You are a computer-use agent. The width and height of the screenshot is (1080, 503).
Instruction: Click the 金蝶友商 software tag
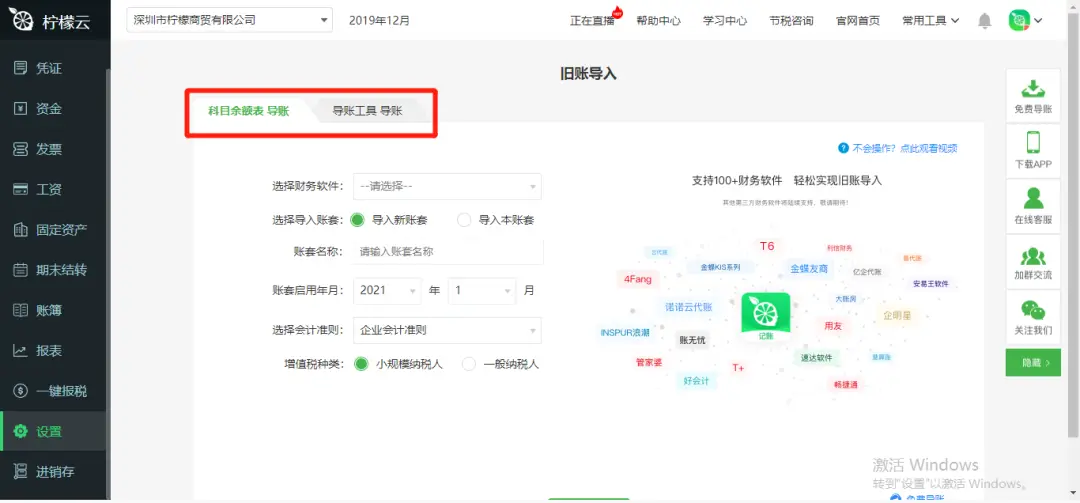(x=809, y=269)
